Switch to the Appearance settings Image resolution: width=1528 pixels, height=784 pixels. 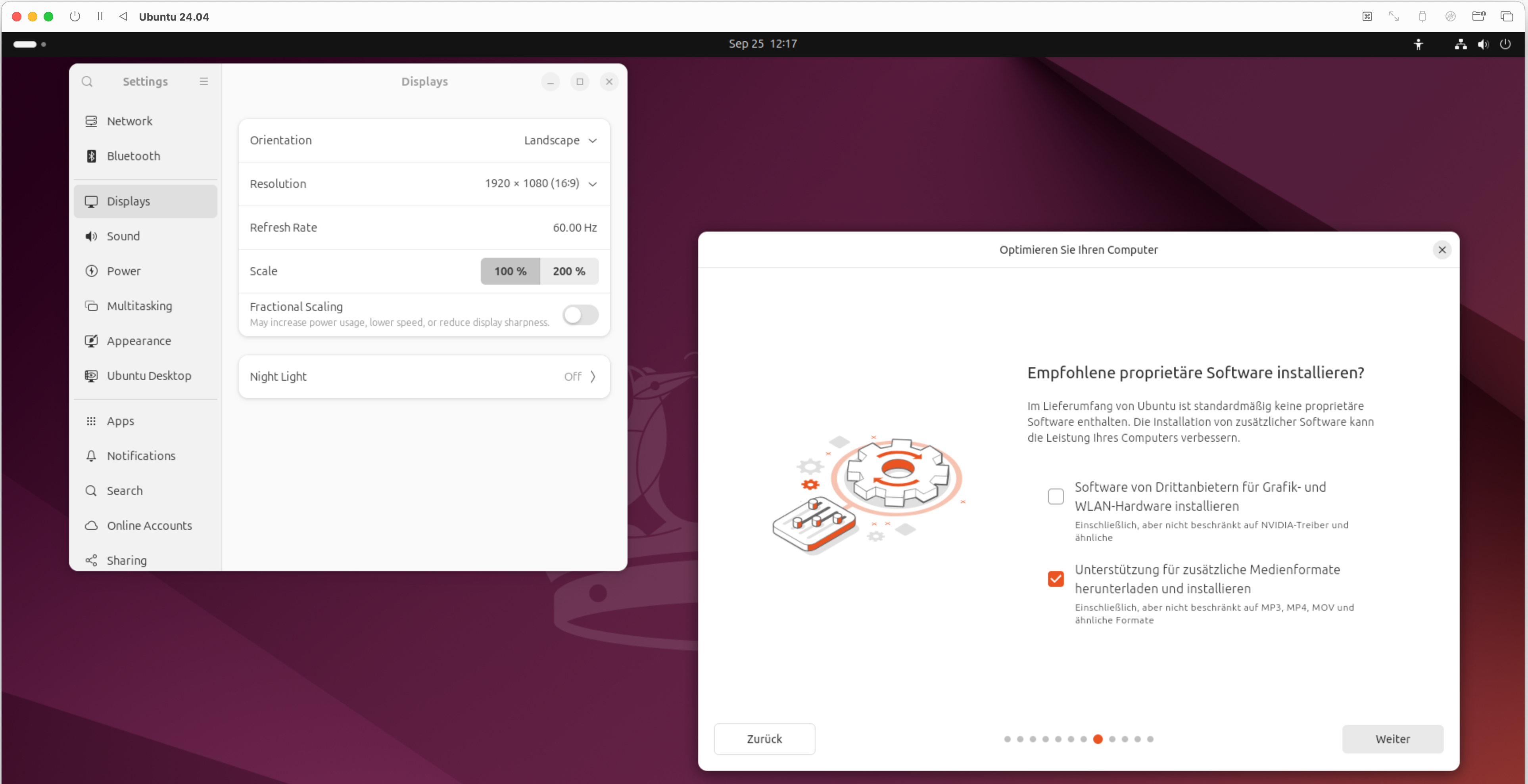145,341
